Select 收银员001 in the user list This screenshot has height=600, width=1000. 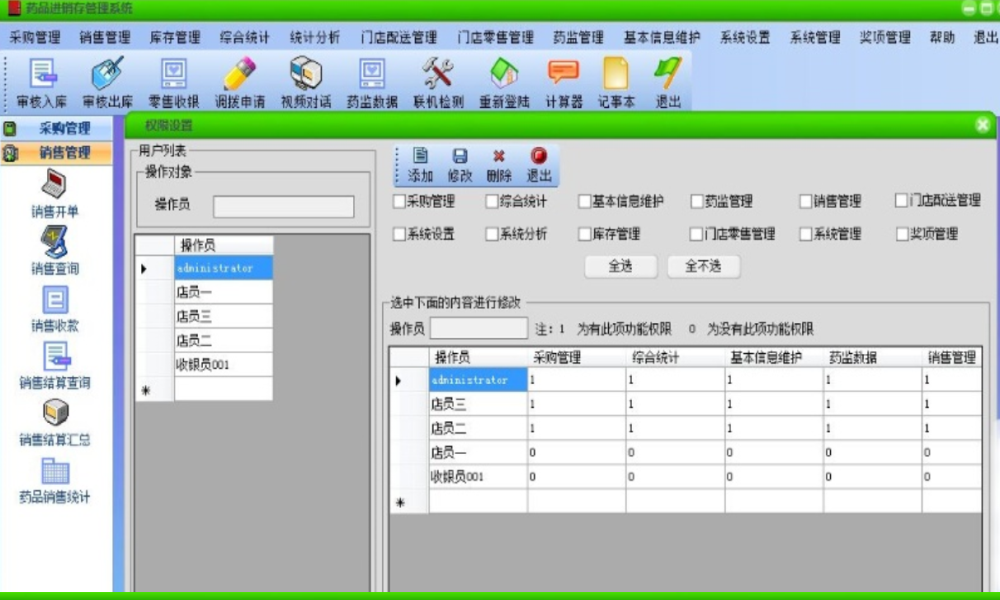coord(223,365)
